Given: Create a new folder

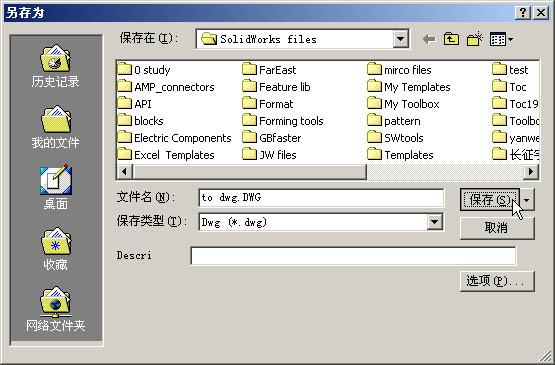Looking at the screenshot, I should coord(475,39).
